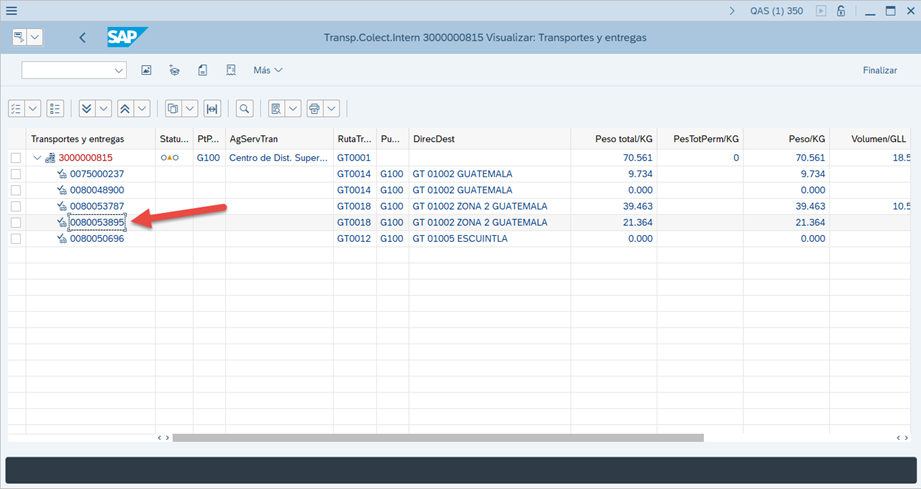Image resolution: width=921 pixels, height=489 pixels.
Task: Click the padlock icon in the title bar
Action: coord(841,11)
